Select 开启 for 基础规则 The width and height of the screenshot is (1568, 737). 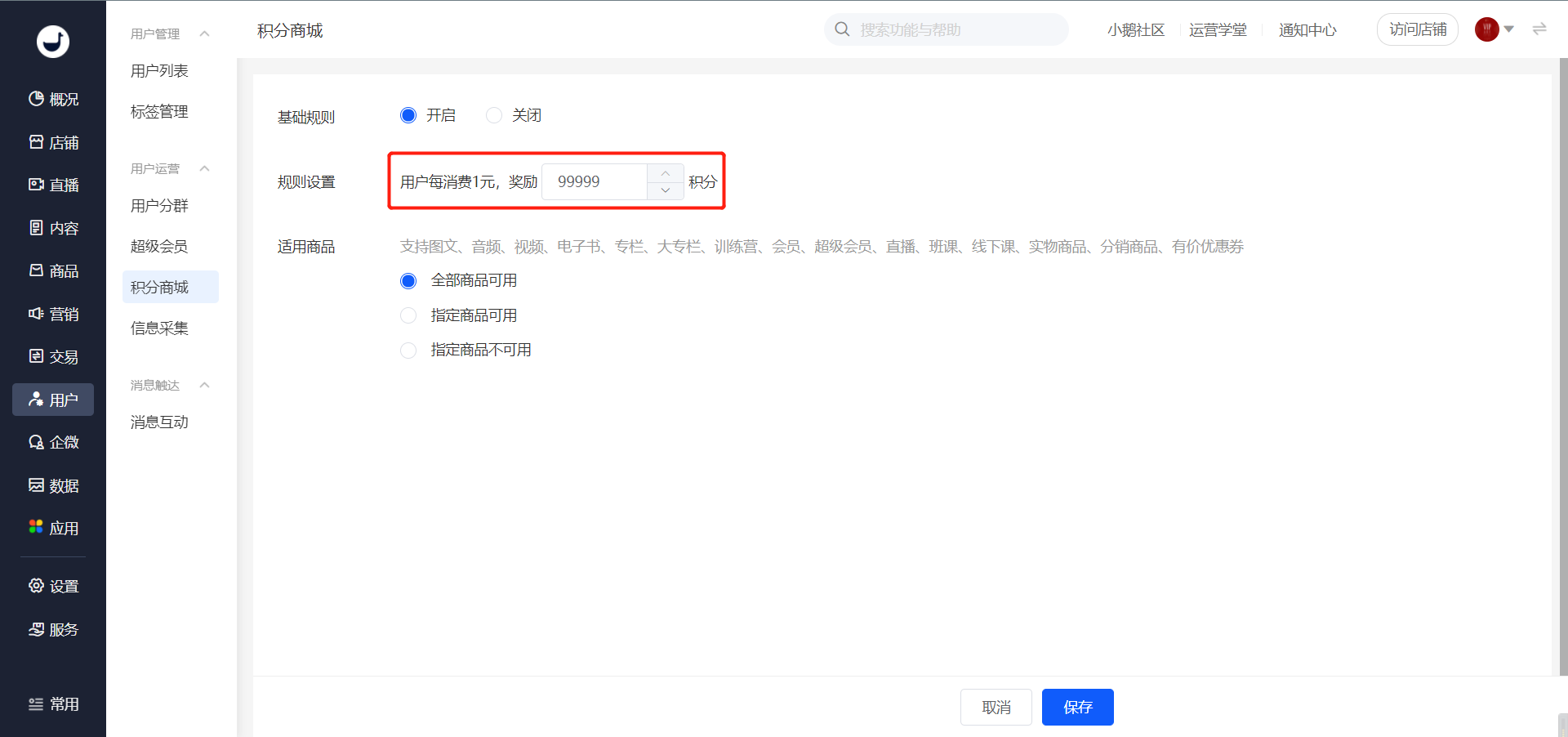click(408, 115)
